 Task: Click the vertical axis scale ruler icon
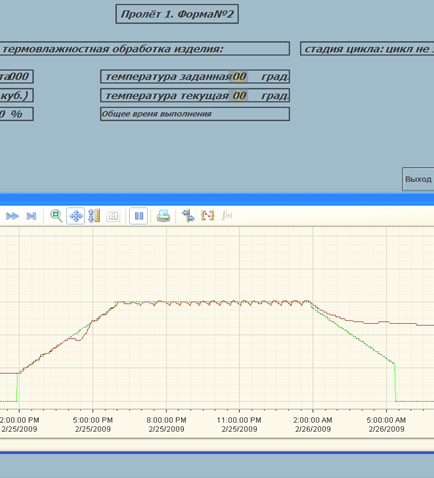[94, 216]
